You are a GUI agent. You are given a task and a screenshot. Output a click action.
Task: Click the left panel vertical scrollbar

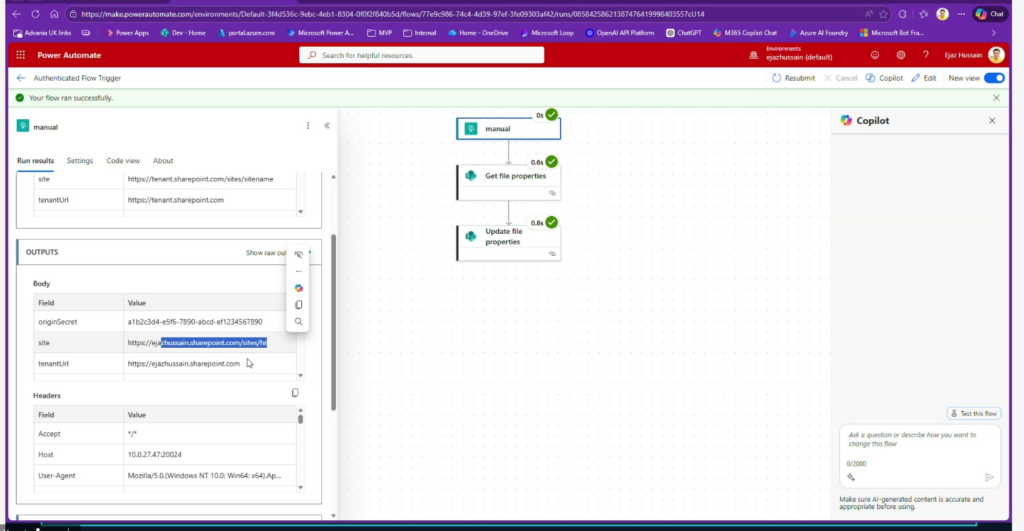click(x=334, y=322)
